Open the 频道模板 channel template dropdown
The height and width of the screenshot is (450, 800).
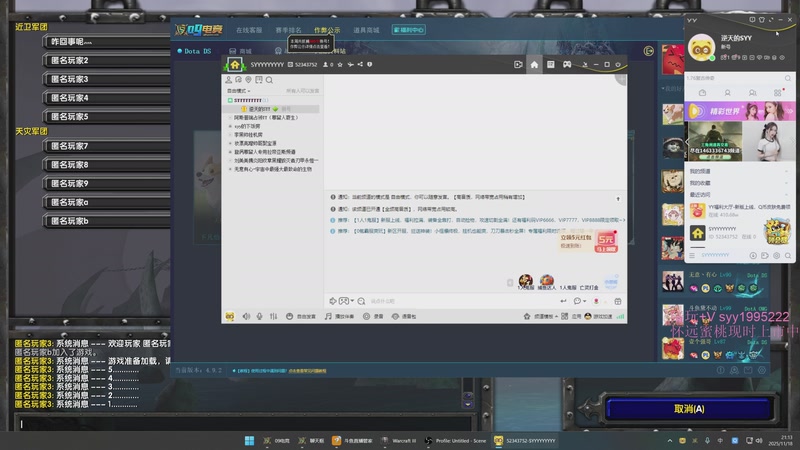(x=540, y=316)
